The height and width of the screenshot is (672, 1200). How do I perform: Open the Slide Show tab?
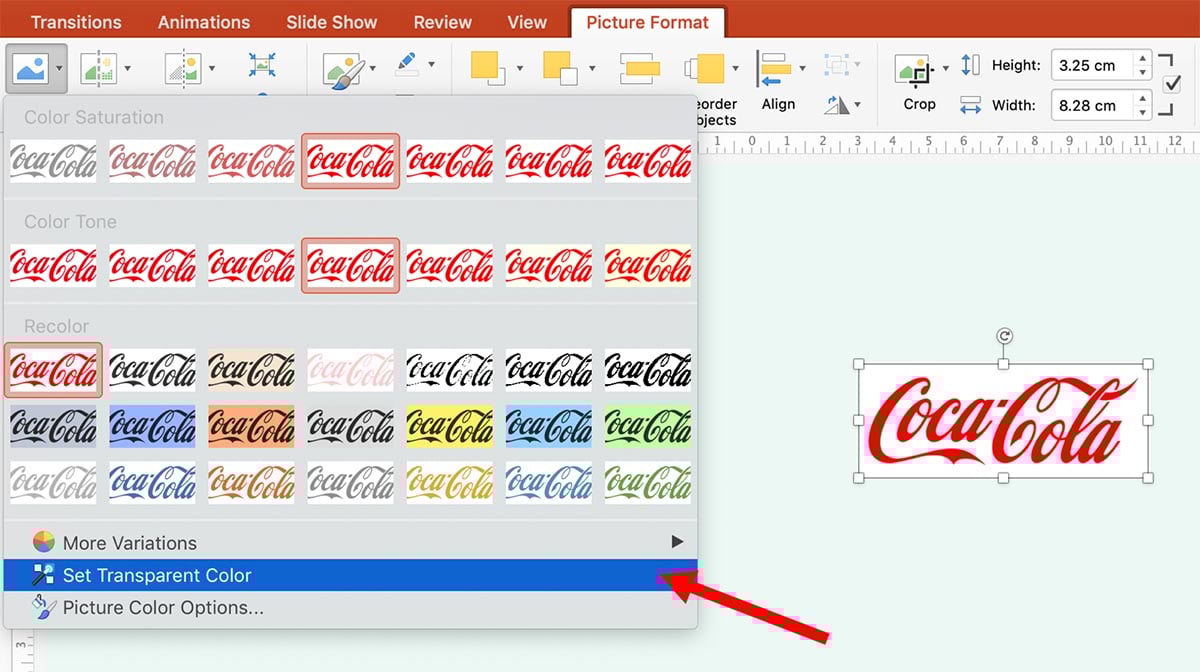click(332, 22)
